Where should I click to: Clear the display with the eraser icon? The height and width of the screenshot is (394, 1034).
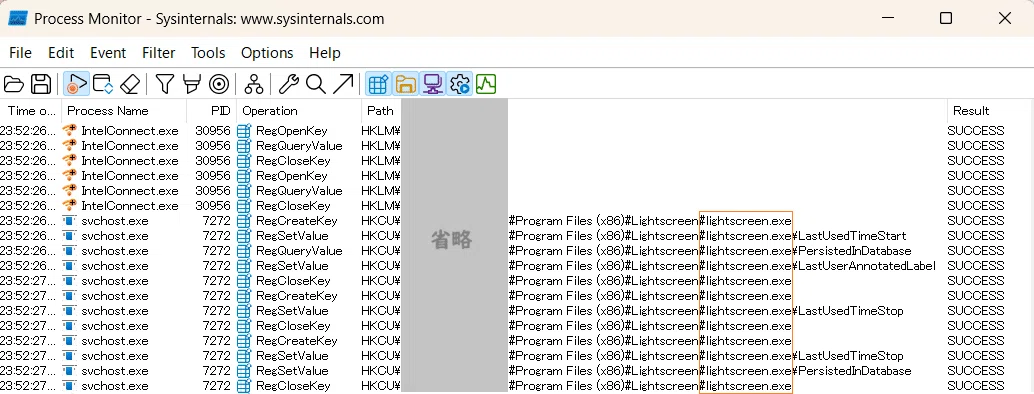[131, 84]
